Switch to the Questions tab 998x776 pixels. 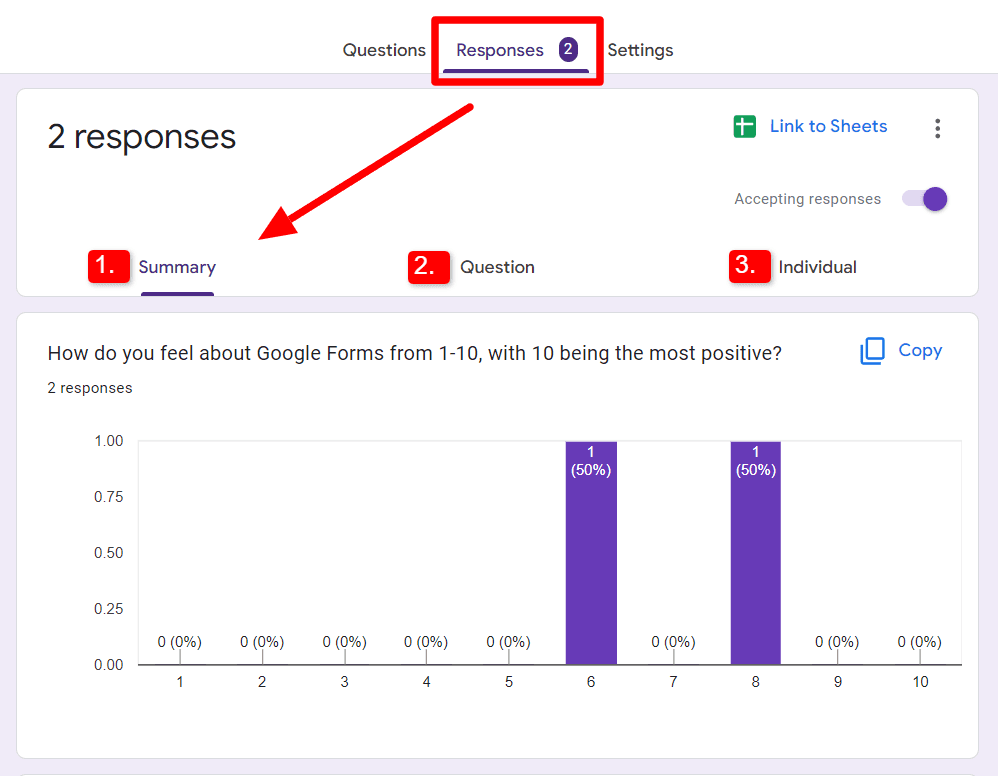tap(384, 50)
